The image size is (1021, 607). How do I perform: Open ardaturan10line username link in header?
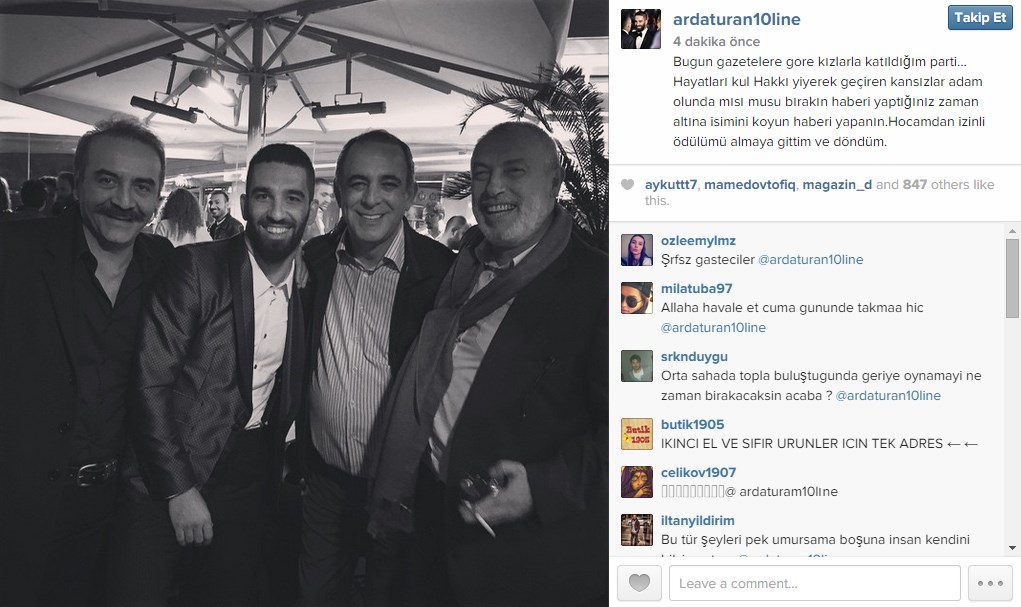[x=736, y=20]
